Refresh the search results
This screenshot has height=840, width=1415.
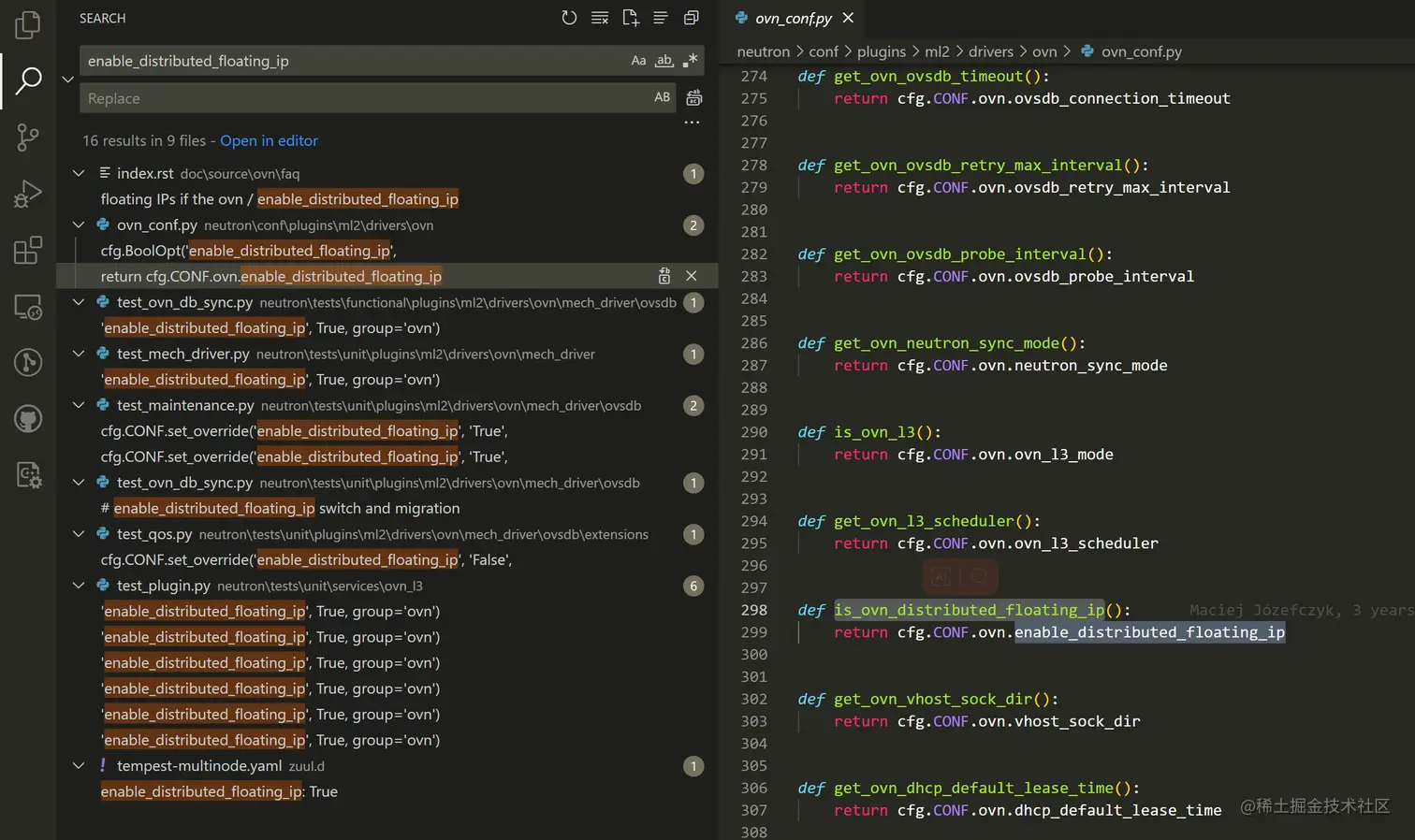pyautogui.click(x=569, y=18)
